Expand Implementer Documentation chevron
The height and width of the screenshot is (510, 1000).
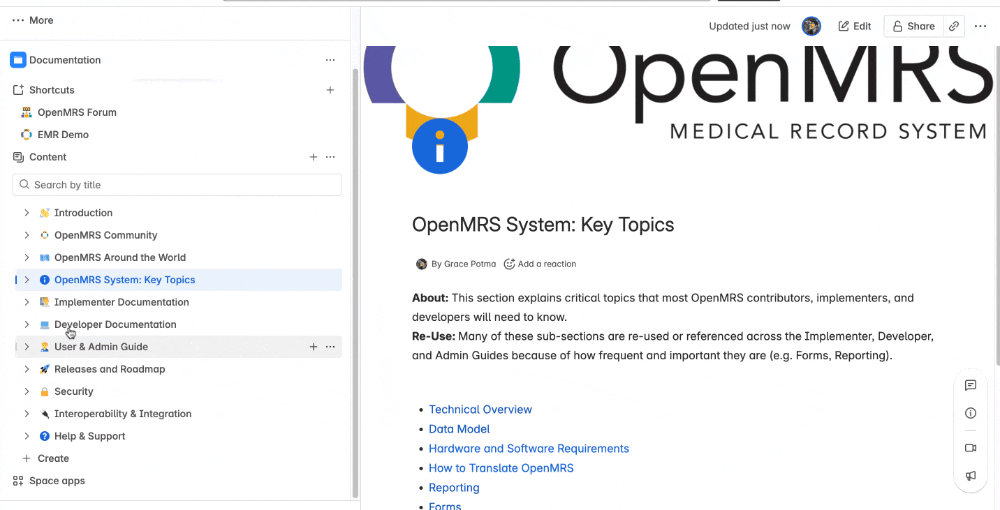(27, 302)
